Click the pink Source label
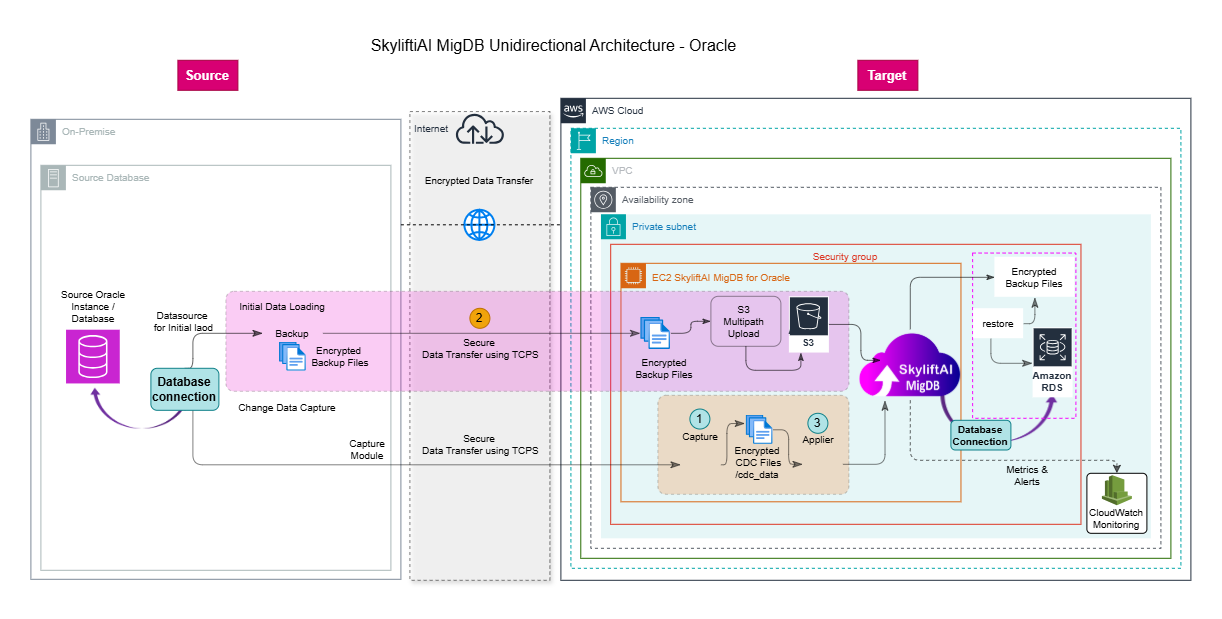This screenshot has height=619, width=1222. 208,75
